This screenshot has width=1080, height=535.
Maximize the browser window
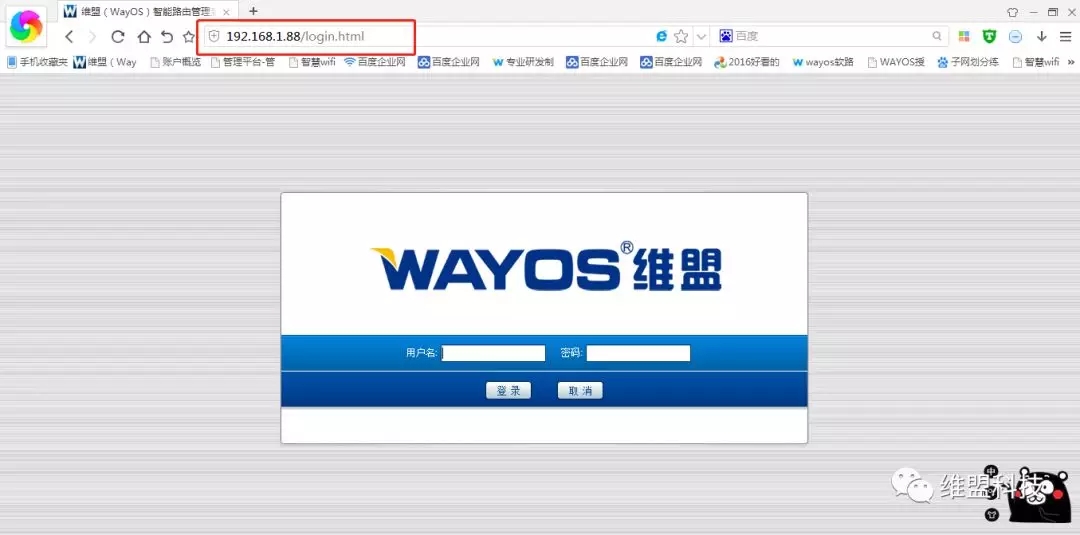pyautogui.click(x=1052, y=12)
